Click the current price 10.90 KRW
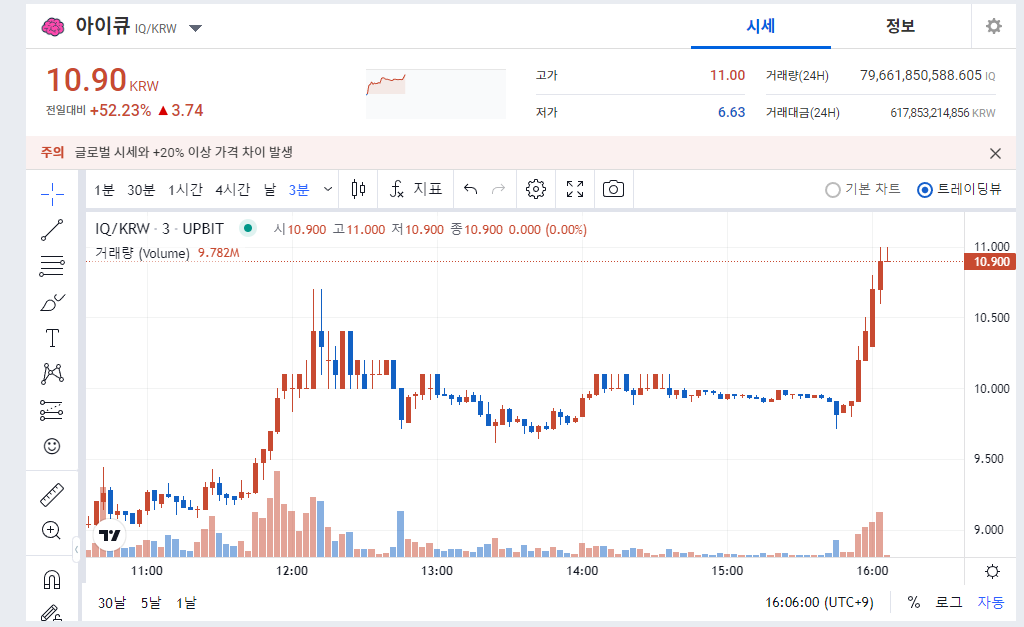 [103, 80]
